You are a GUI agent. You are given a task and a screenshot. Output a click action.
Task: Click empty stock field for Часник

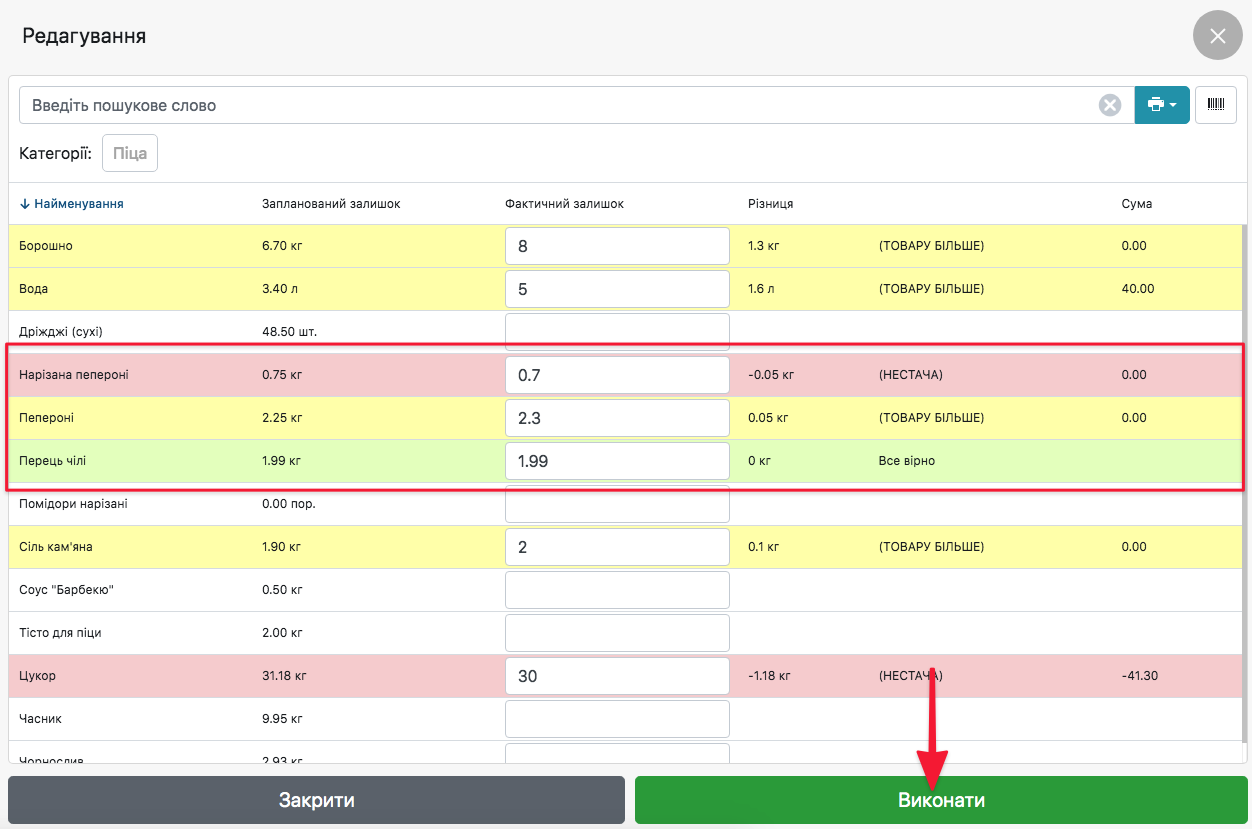coord(617,719)
